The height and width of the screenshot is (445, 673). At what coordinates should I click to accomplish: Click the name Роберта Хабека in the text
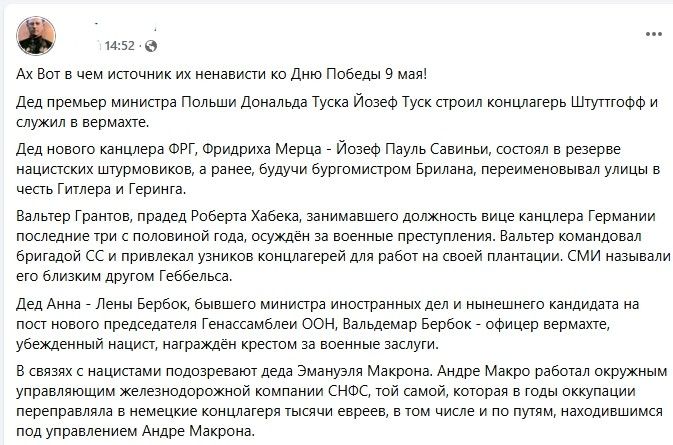pyautogui.click(x=244, y=215)
